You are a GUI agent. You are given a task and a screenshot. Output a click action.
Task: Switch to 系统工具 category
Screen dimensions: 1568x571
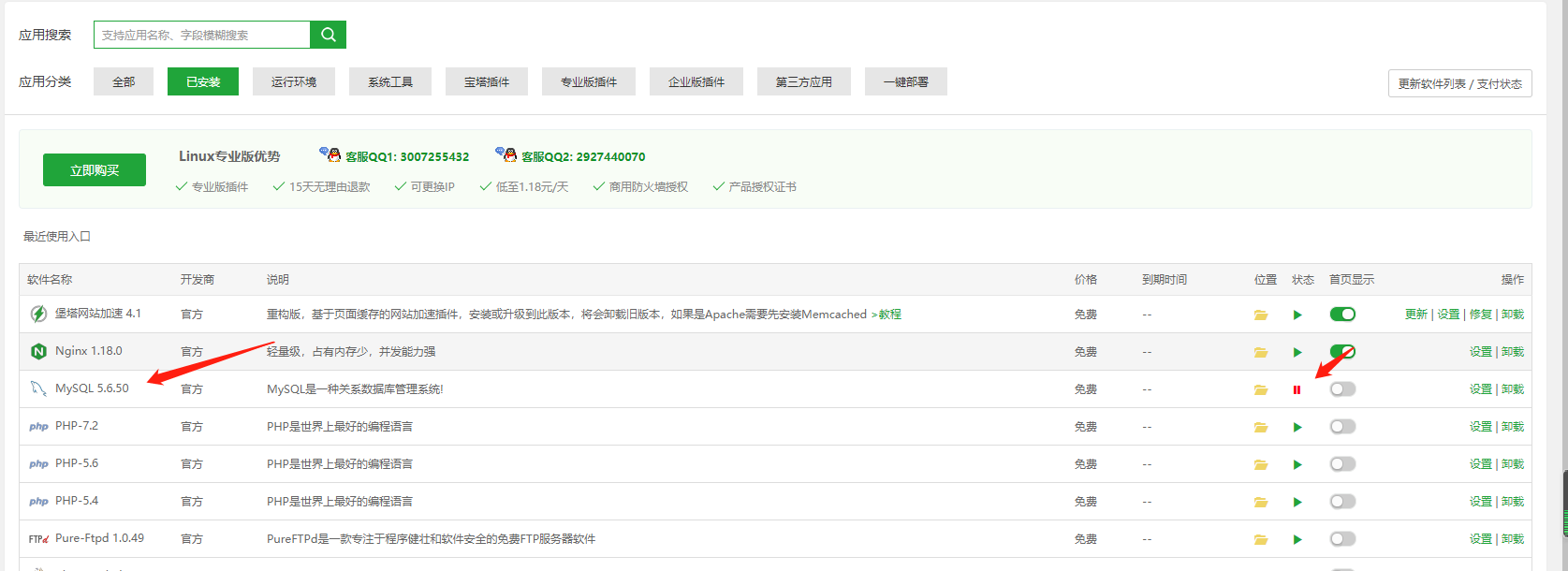tap(390, 81)
